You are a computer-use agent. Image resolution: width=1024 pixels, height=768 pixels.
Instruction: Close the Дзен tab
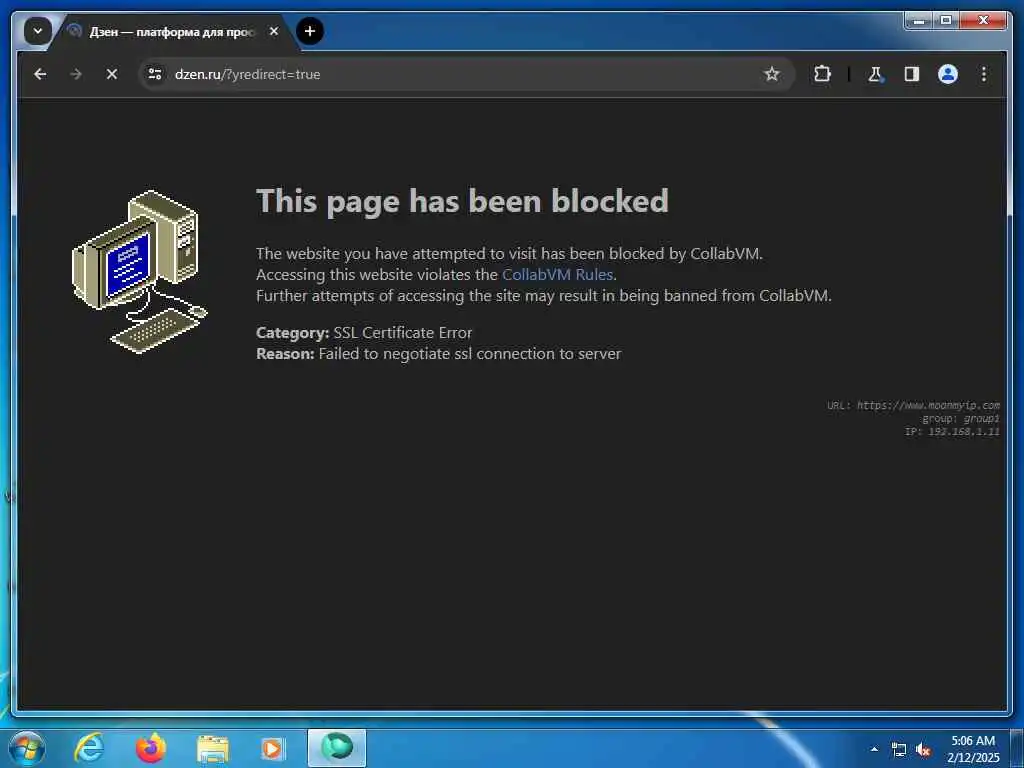click(274, 31)
